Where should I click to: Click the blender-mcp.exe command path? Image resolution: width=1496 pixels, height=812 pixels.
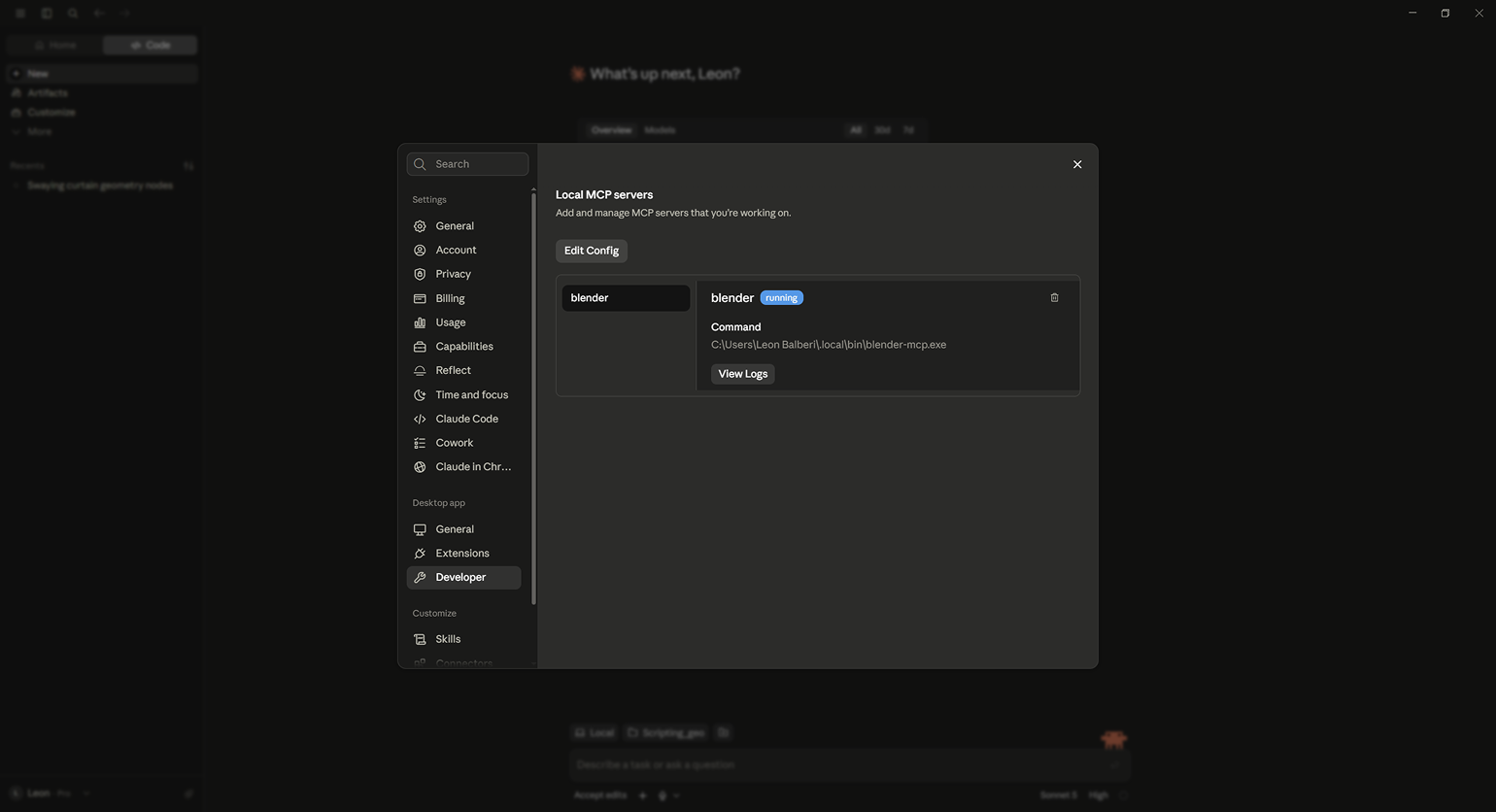click(829, 345)
